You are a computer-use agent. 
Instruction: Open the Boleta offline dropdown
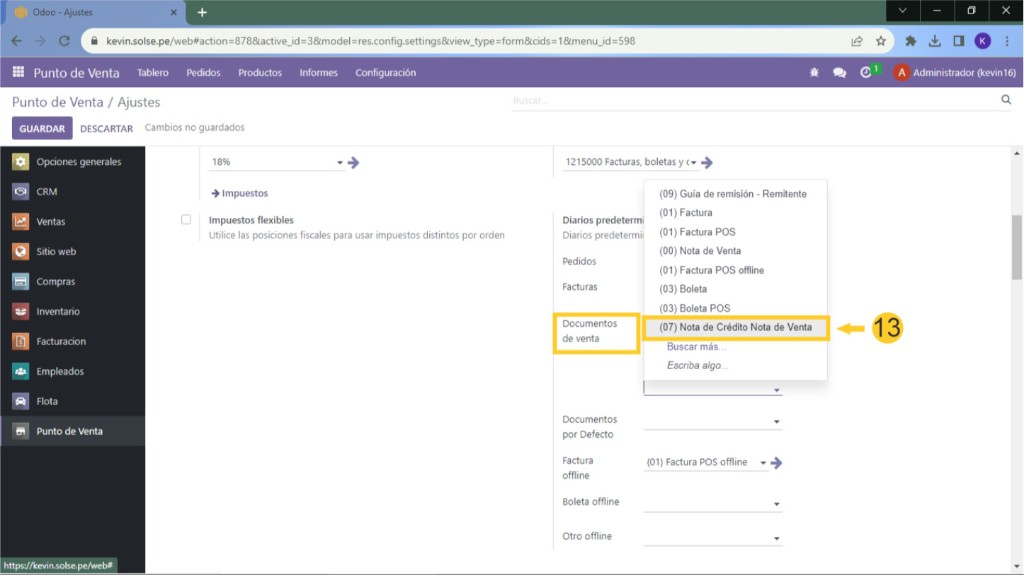(x=776, y=505)
